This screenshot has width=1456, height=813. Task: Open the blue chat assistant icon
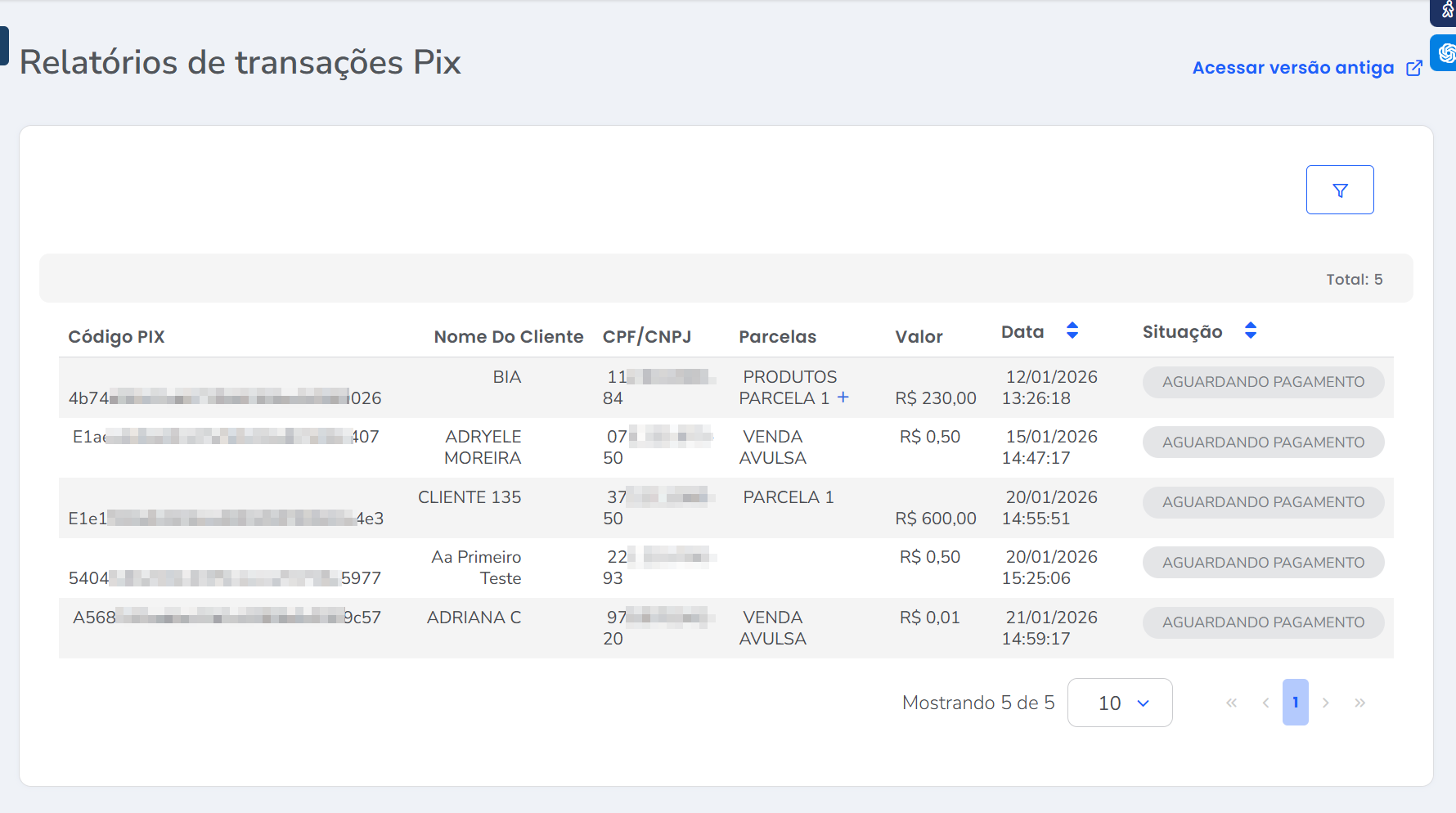1445,53
